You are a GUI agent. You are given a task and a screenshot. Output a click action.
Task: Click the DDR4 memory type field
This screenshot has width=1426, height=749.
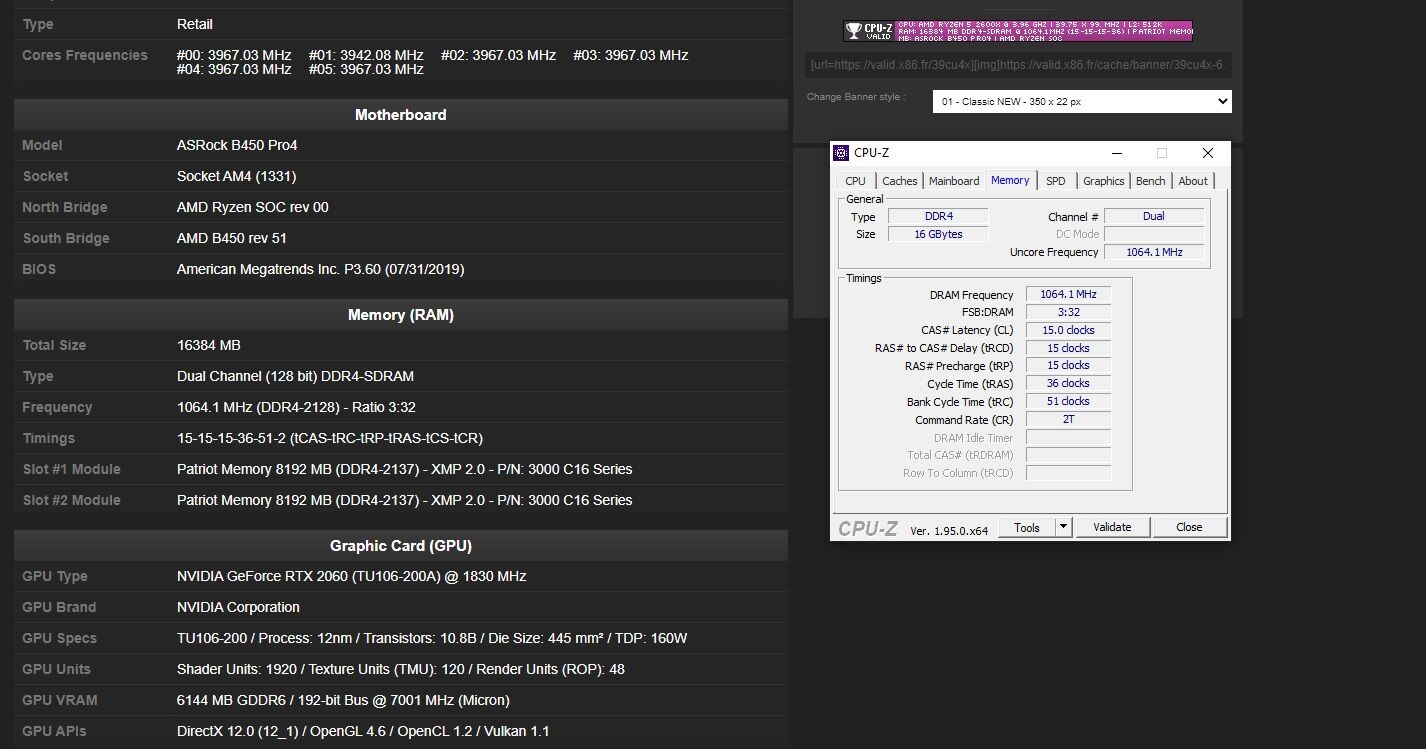pos(938,216)
